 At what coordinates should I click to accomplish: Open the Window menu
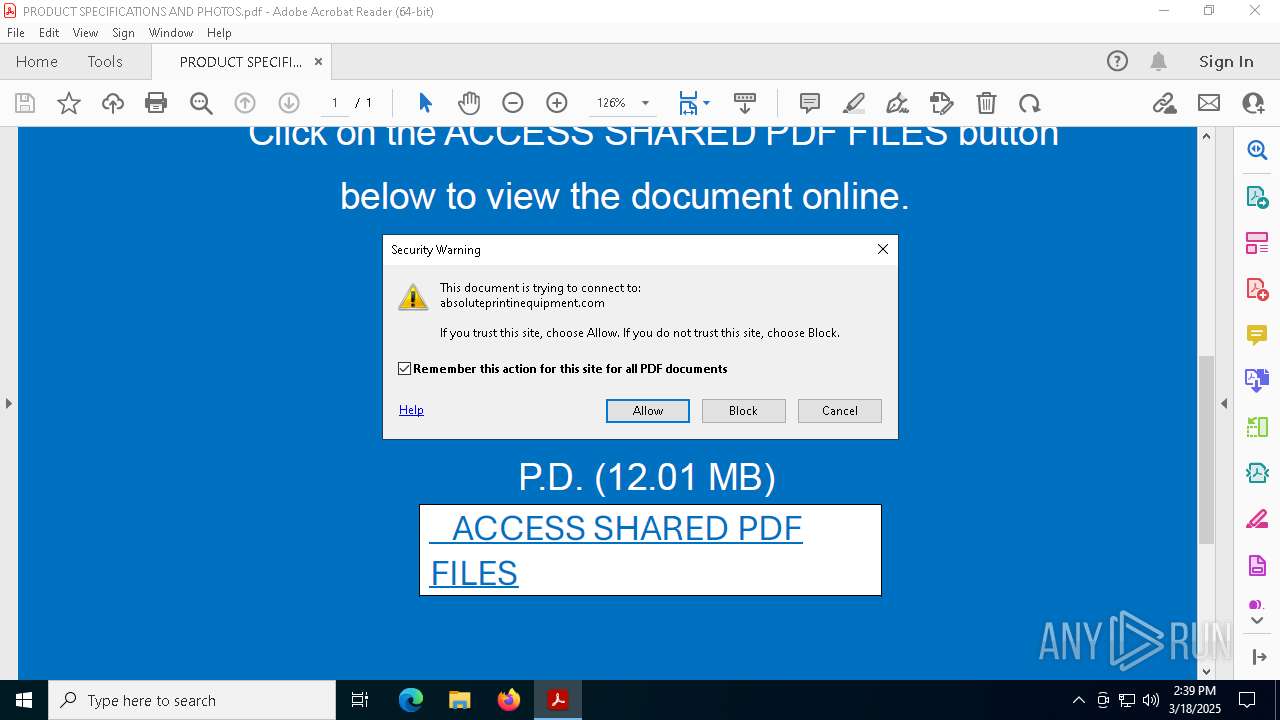171,33
